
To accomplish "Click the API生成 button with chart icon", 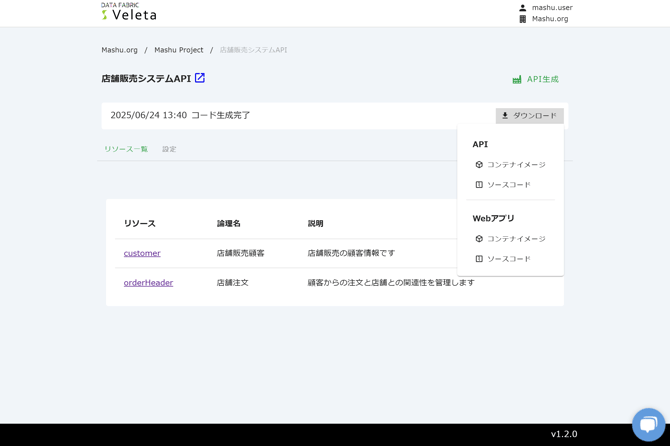I will tap(535, 79).
